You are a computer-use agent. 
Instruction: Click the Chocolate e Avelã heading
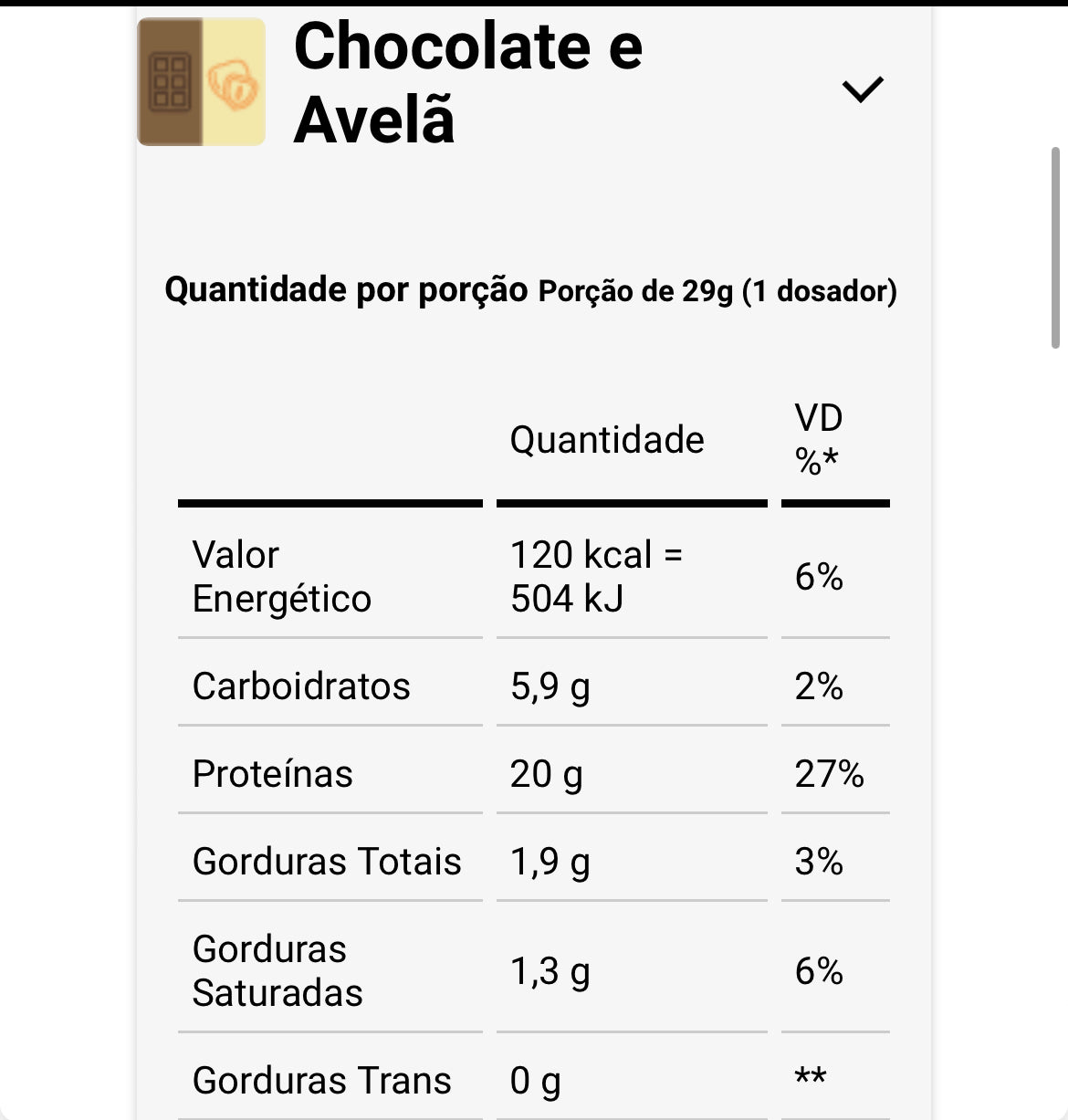coord(468,82)
